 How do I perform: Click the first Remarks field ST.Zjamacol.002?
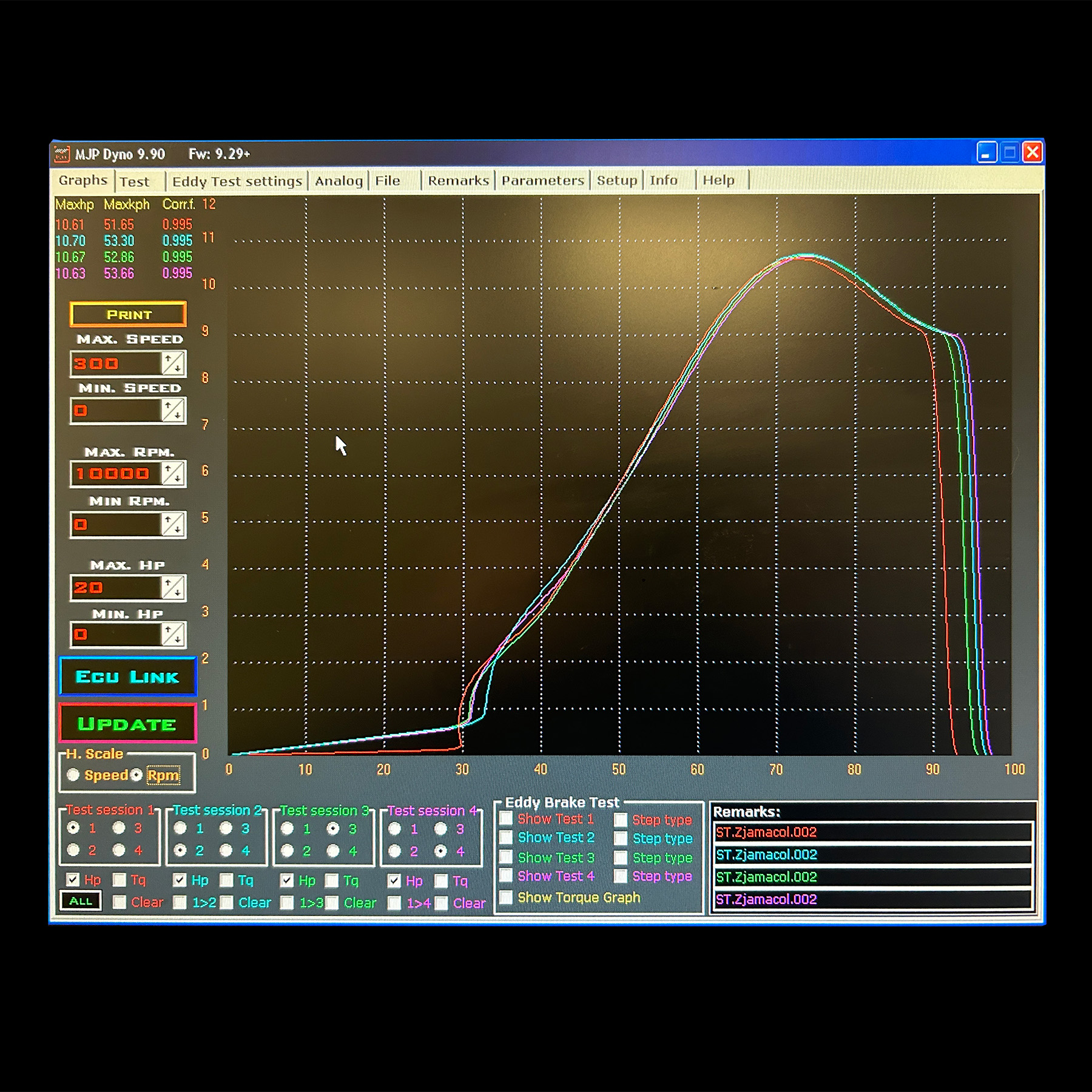pos(872,832)
